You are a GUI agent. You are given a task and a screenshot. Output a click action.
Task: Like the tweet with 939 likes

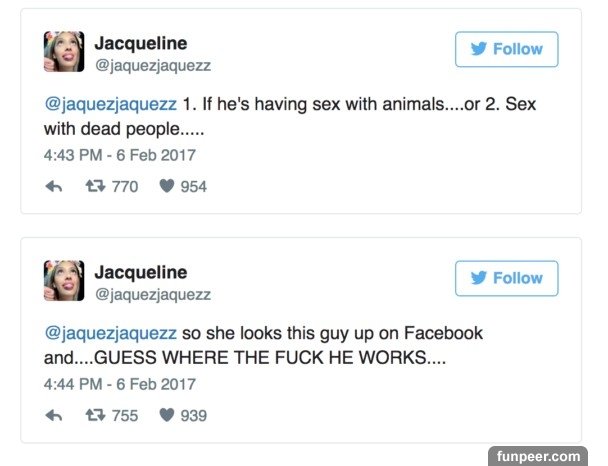pos(168,415)
